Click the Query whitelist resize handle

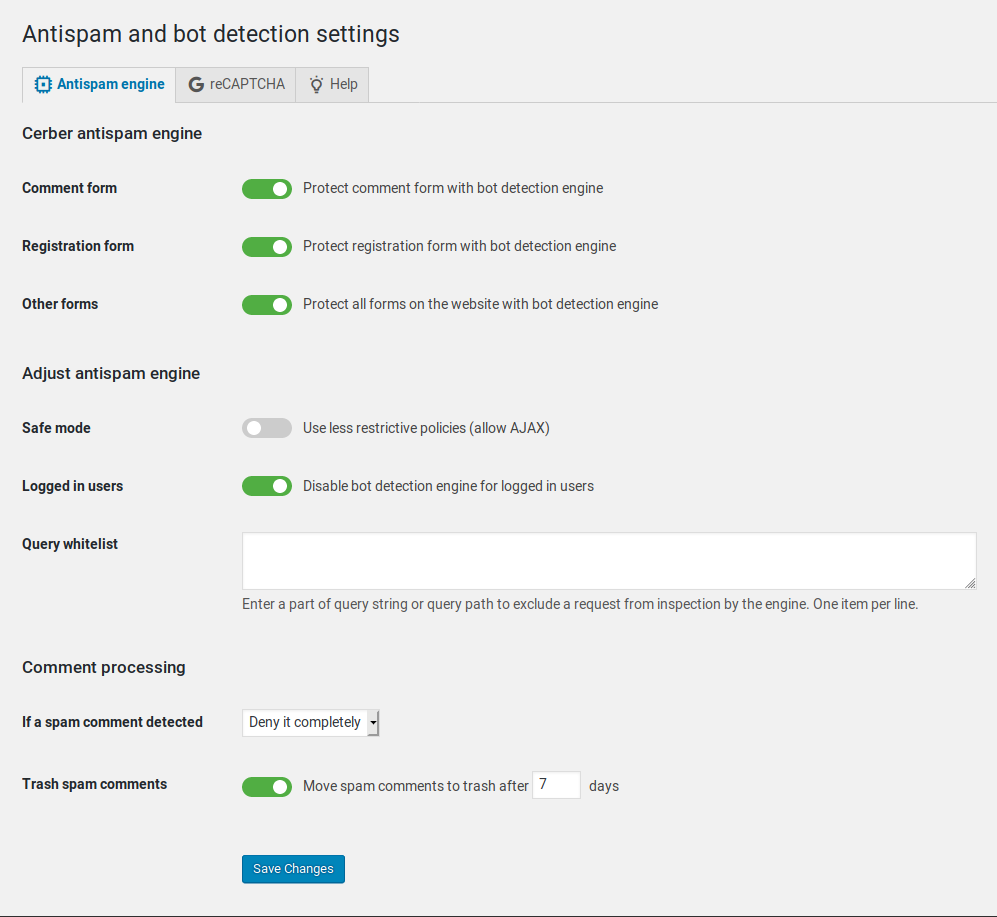pos(970,583)
